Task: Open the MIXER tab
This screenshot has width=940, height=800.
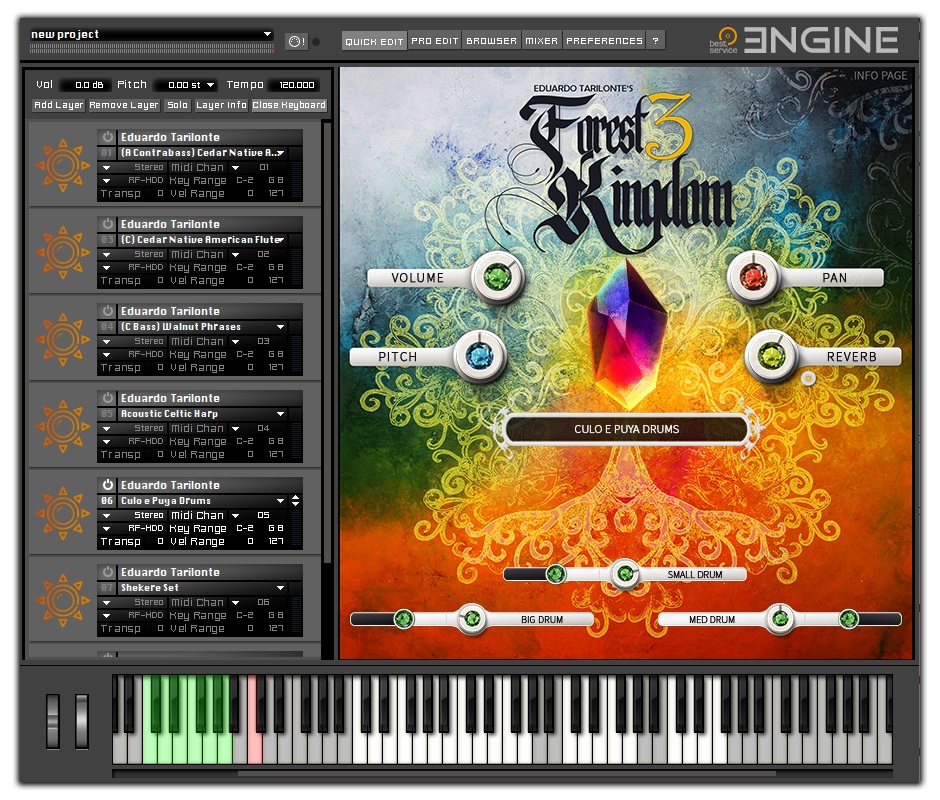Action: click(x=541, y=41)
